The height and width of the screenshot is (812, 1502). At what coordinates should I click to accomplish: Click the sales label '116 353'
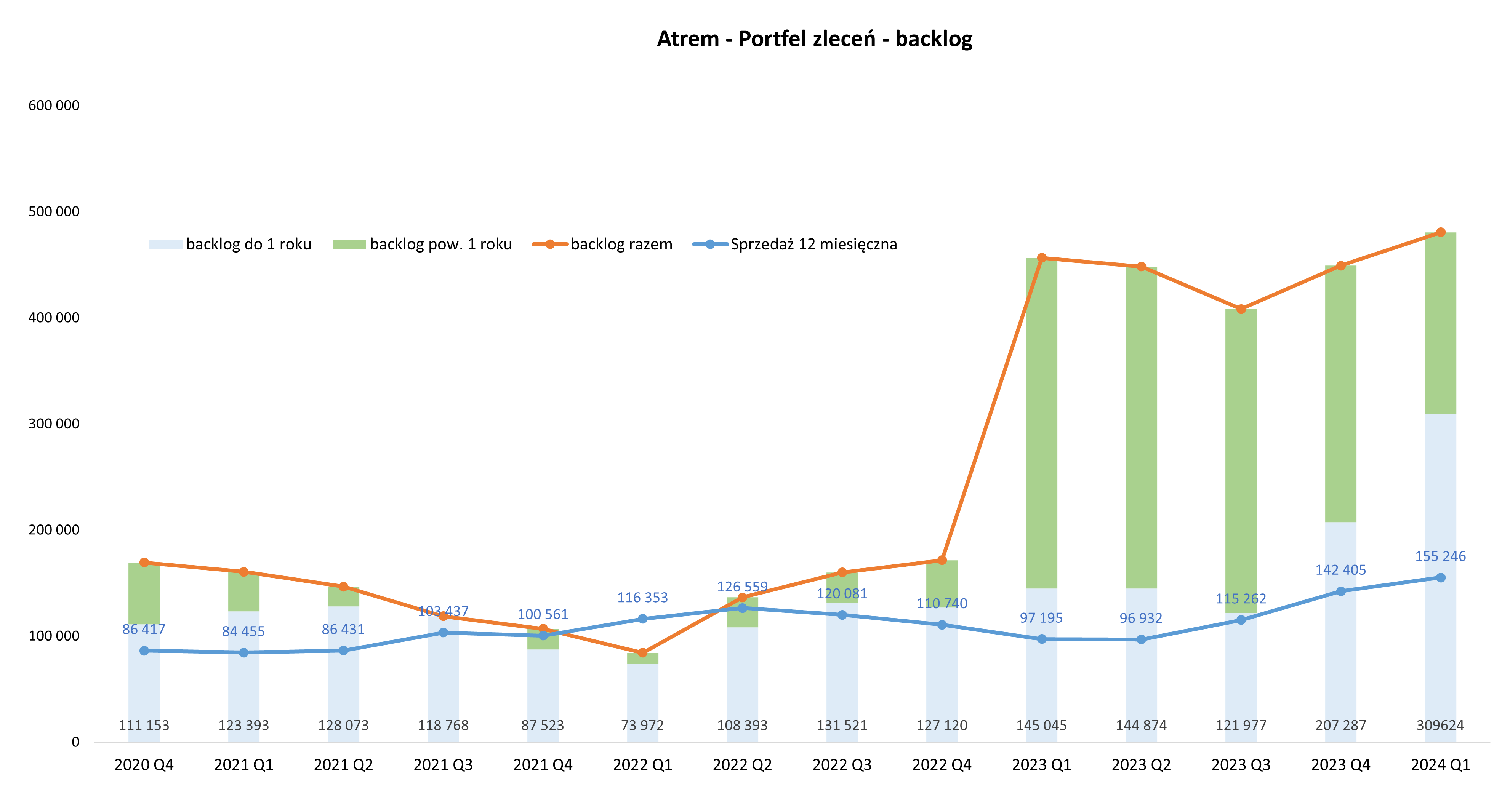coord(642,598)
